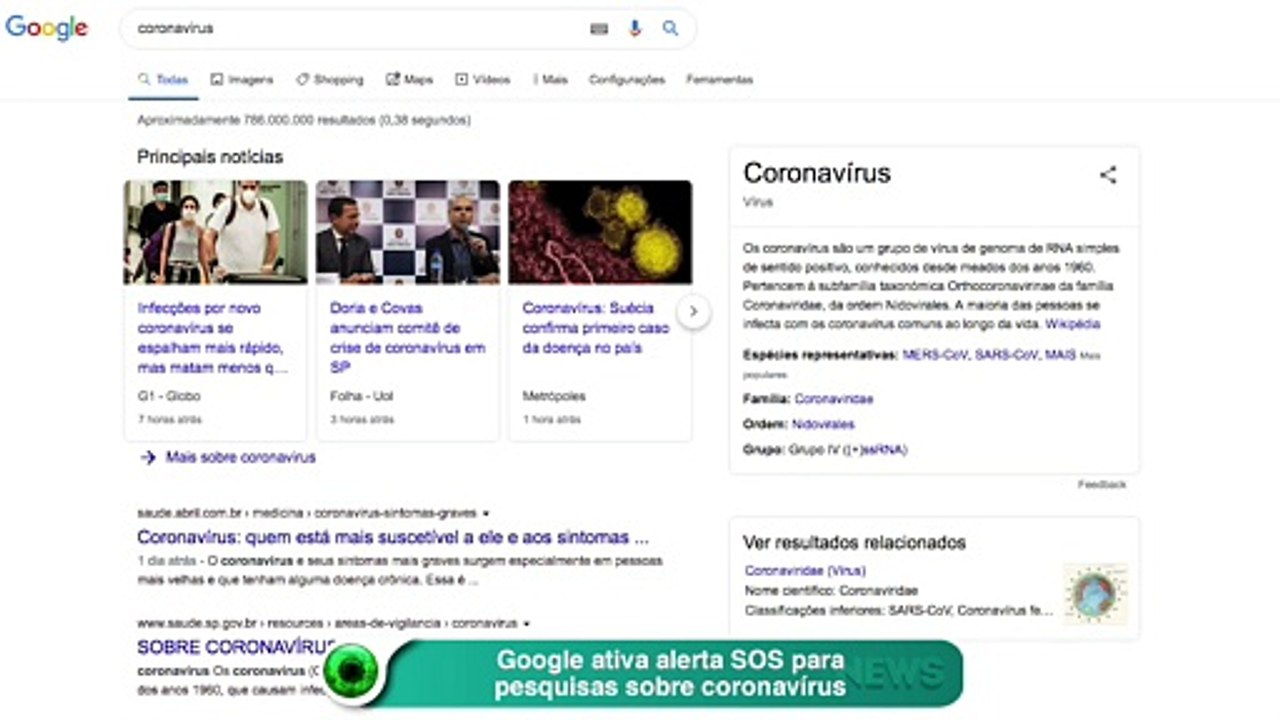
Task: Open the on-screen keyboard icon in search bar
Action: pyautogui.click(x=599, y=29)
